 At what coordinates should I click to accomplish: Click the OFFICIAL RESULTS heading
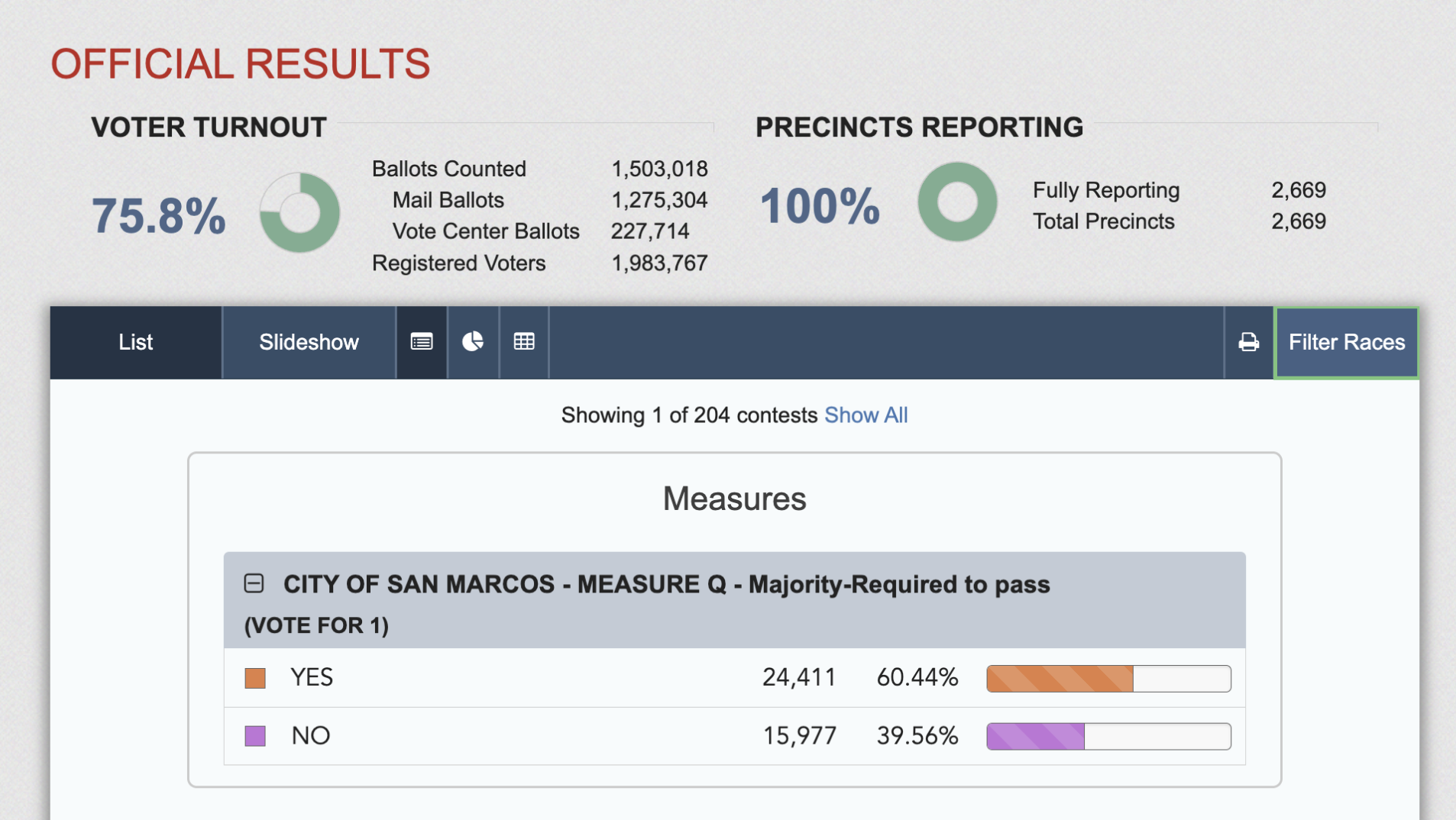point(239,64)
